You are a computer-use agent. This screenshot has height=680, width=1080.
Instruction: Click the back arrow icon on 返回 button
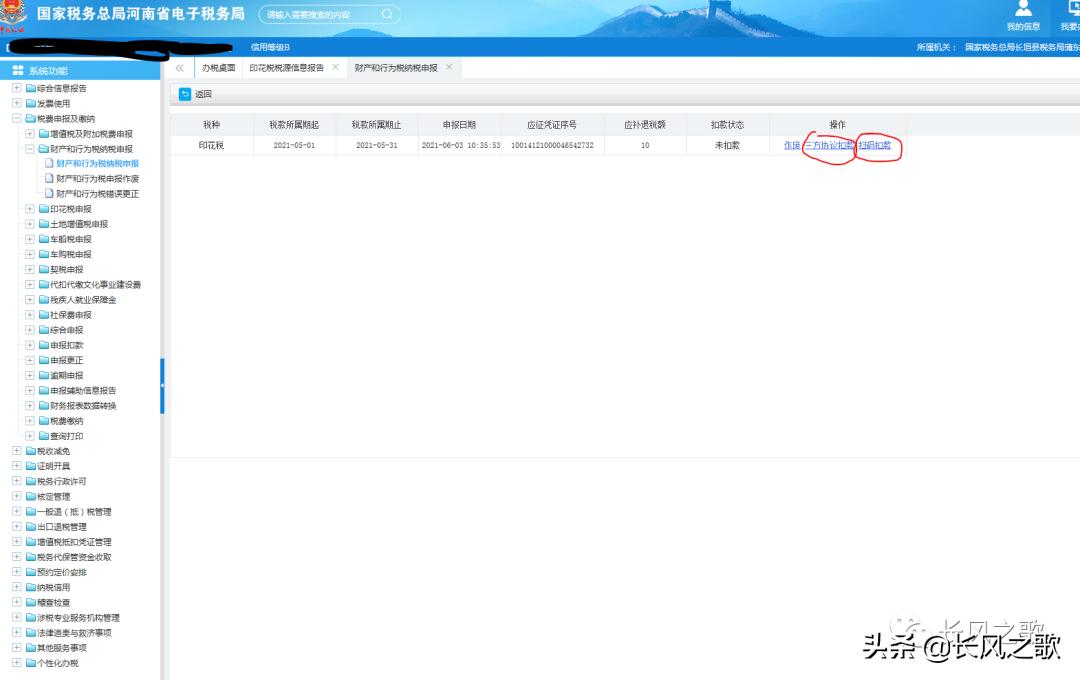[x=184, y=93]
